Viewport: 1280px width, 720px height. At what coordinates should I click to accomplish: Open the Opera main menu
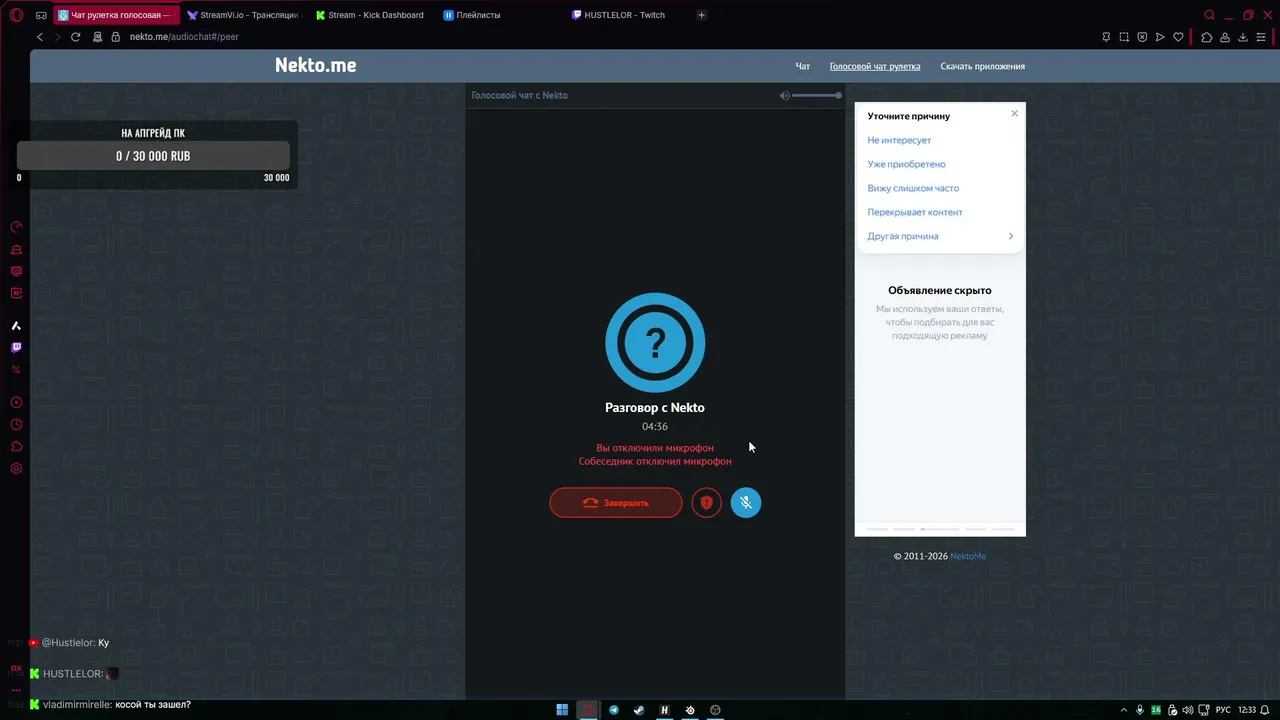16,15
